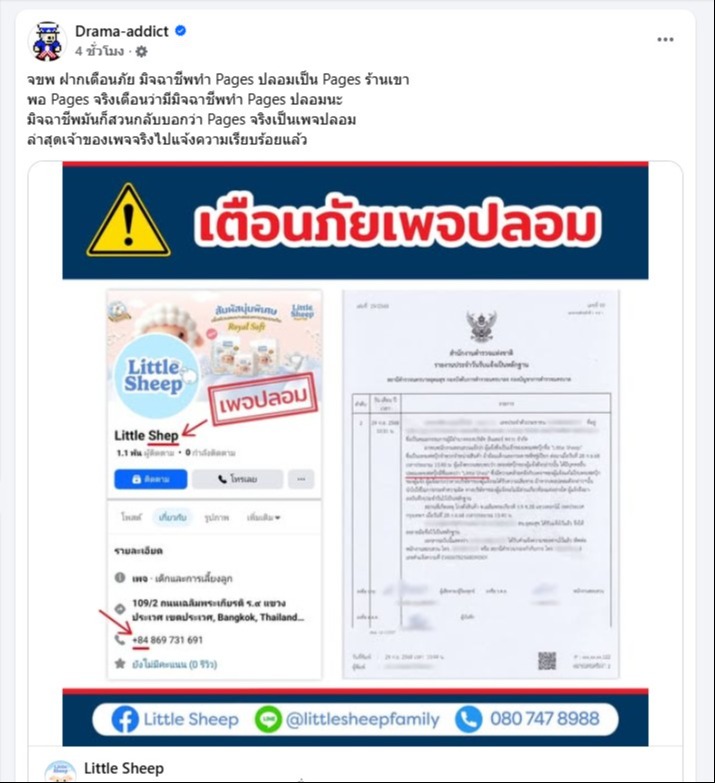Click the blue follow button in screenshot
Image resolution: width=715 pixels, height=783 pixels.
151,479
